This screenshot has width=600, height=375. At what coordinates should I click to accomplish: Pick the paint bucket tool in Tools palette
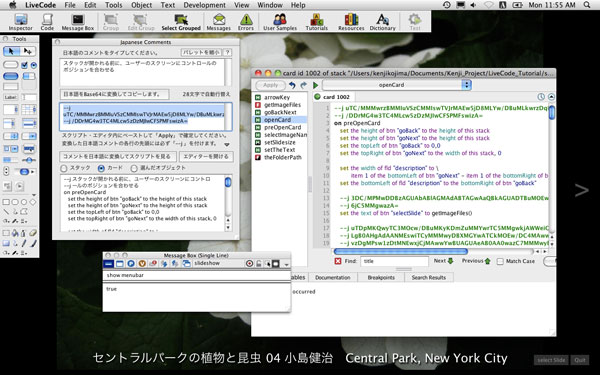[x=15, y=232]
